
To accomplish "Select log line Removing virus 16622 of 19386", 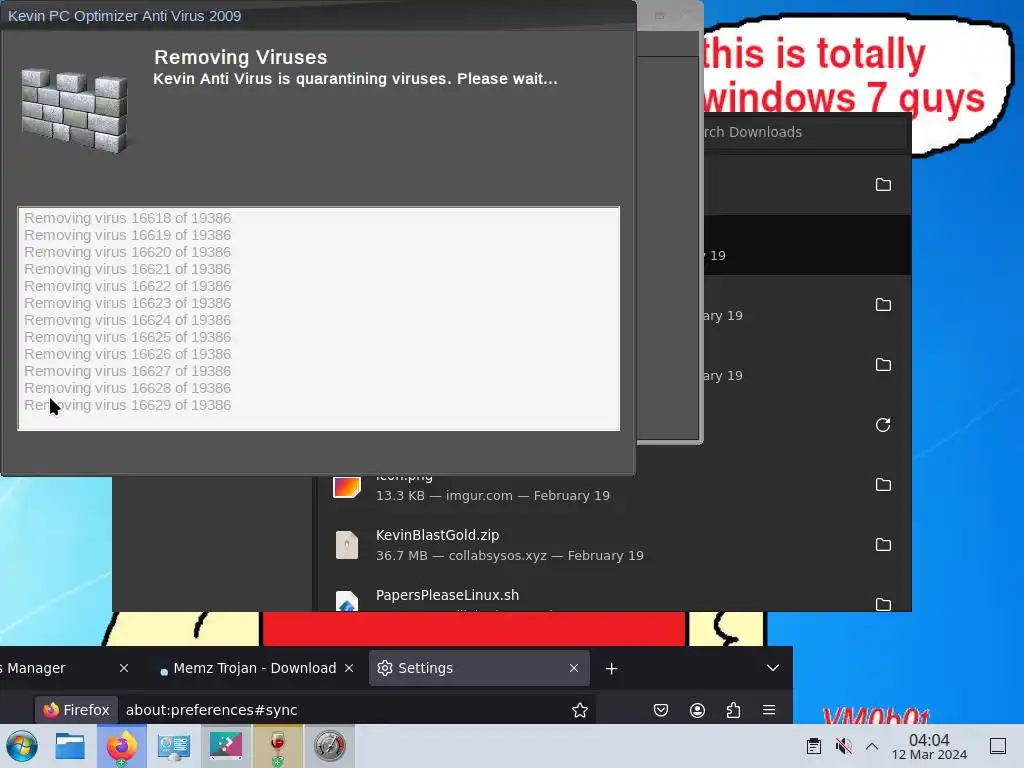I will [x=127, y=286].
